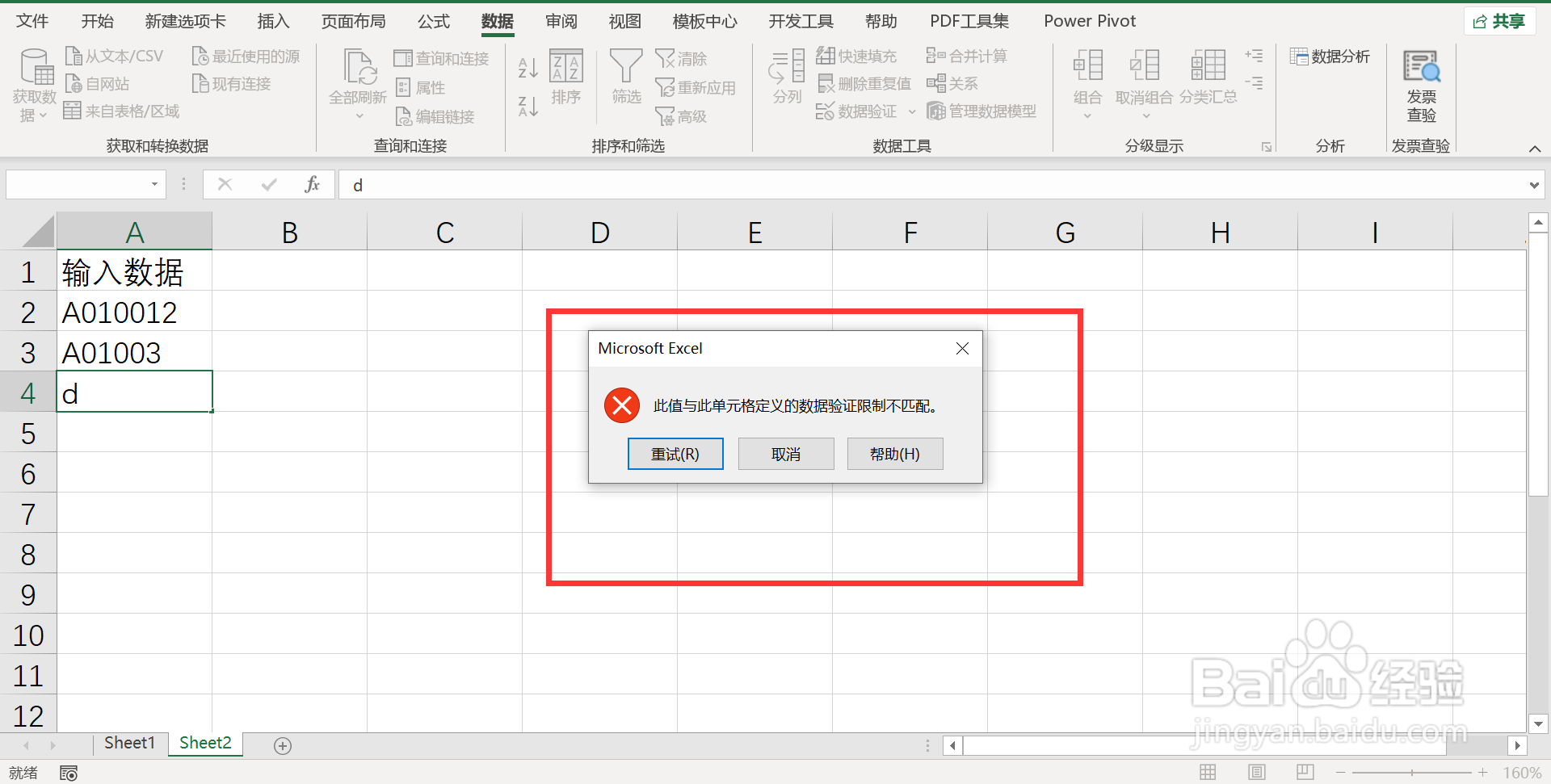Click the 取消组合 ungroup icon

tap(1145, 65)
